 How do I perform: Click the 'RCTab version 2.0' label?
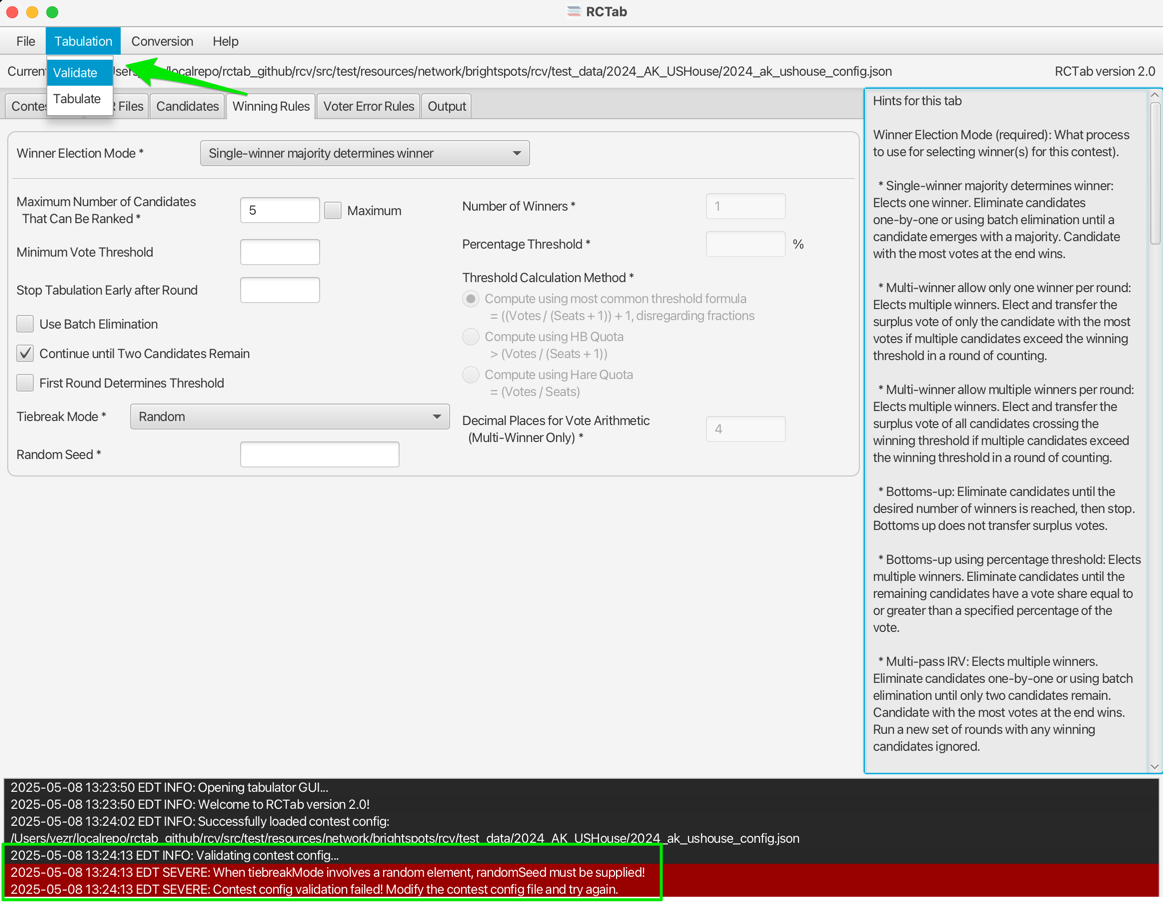point(1104,72)
